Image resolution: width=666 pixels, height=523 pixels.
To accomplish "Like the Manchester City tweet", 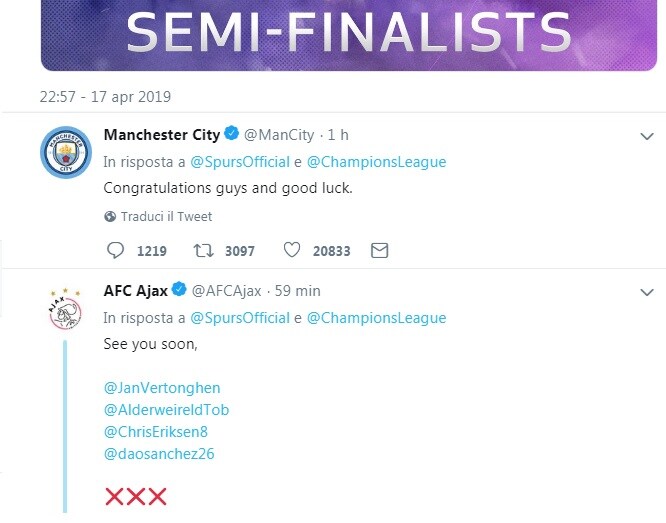I will pos(292,250).
